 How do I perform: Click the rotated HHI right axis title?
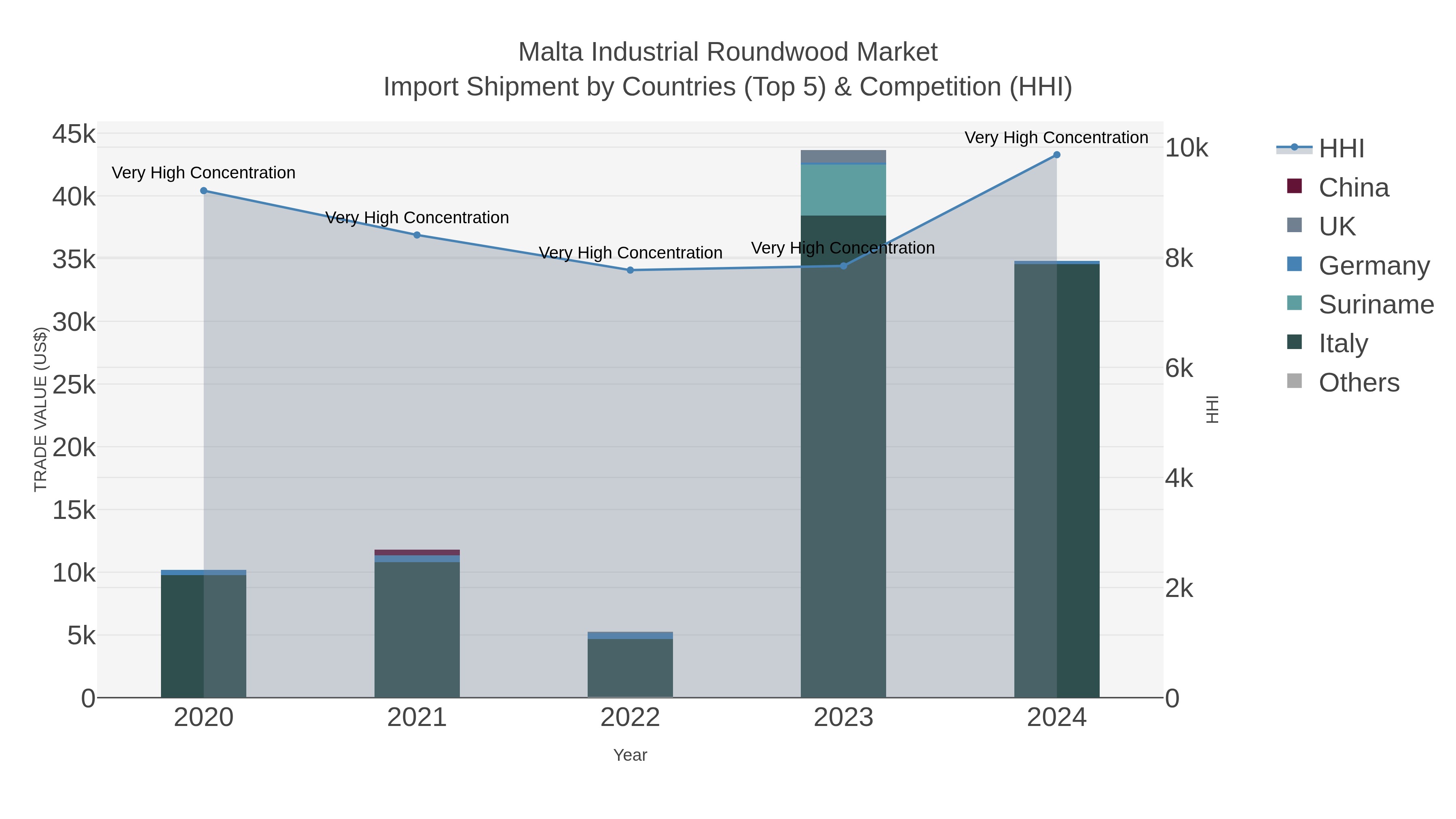[x=1213, y=410]
